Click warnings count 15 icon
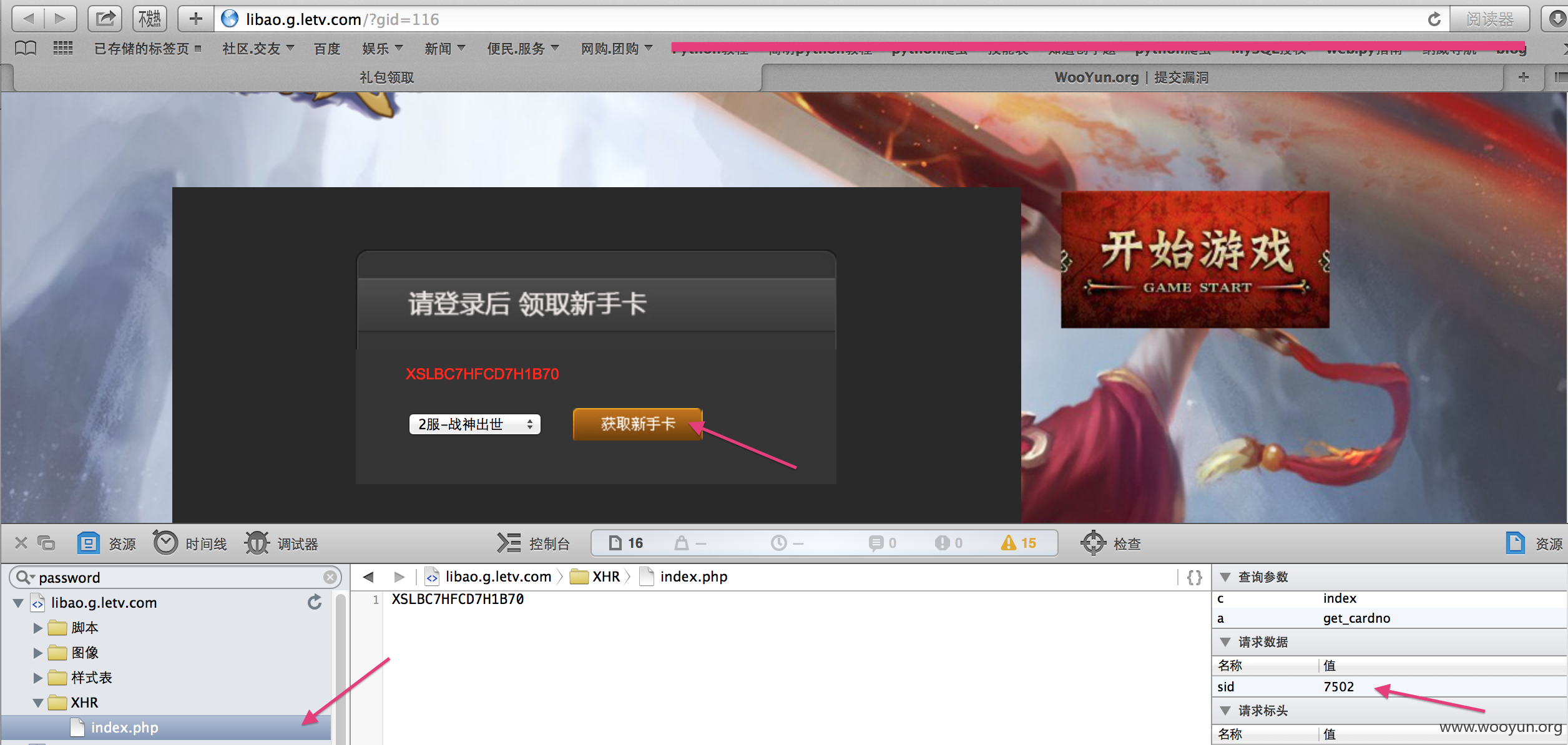 click(x=1018, y=543)
